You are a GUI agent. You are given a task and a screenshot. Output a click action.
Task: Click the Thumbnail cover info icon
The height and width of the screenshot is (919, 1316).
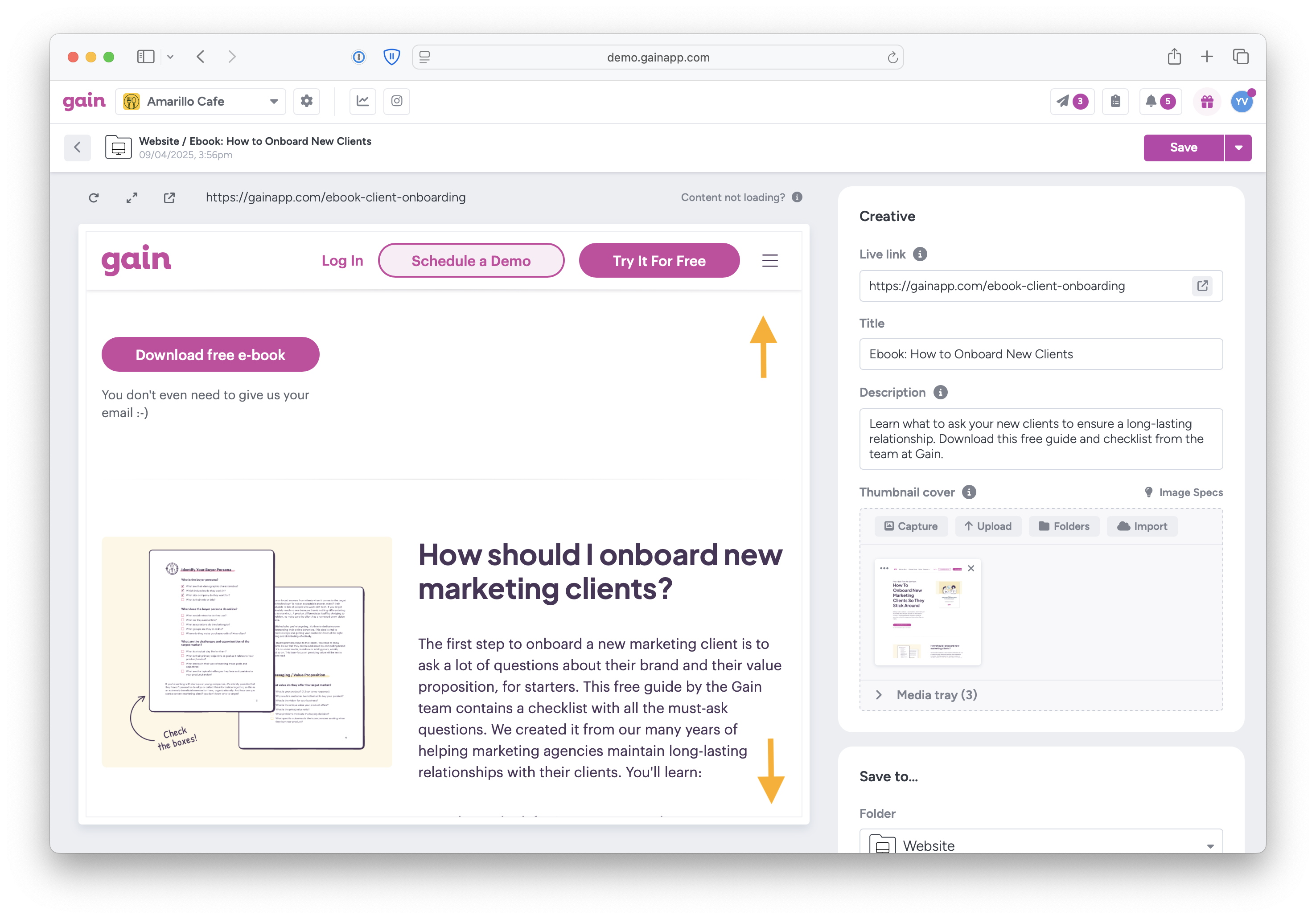pyautogui.click(x=969, y=492)
